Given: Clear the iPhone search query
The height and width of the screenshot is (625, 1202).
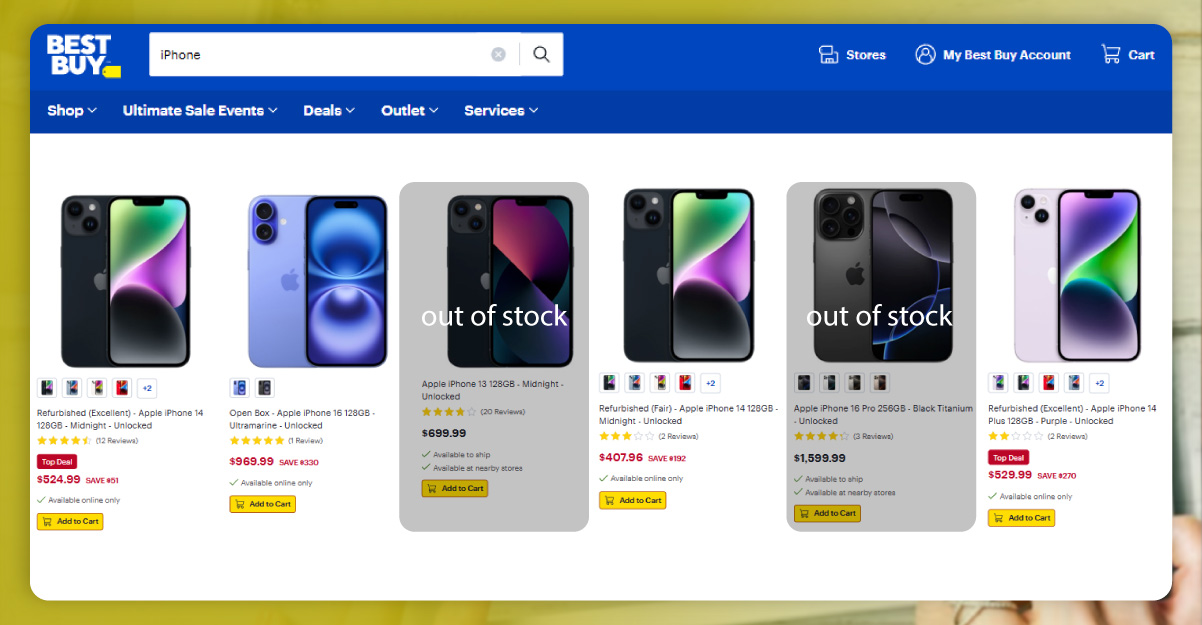Looking at the screenshot, I should click(498, 54).
